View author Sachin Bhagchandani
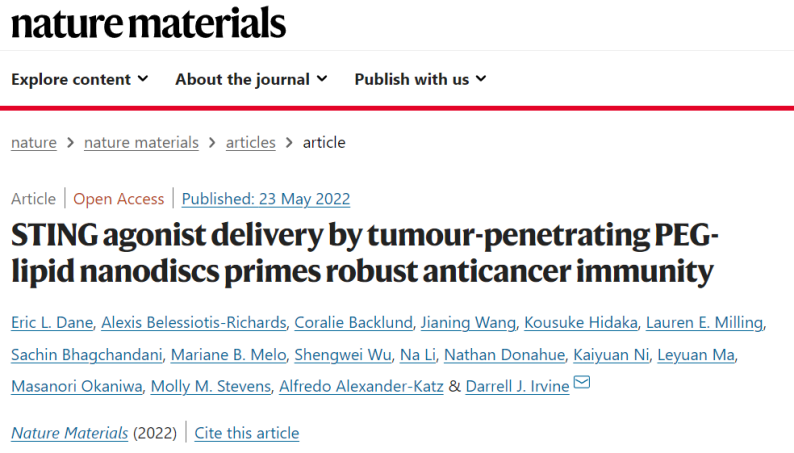Image resolution: width=794 pixels, height=453 pixels. tap(87, 355)
